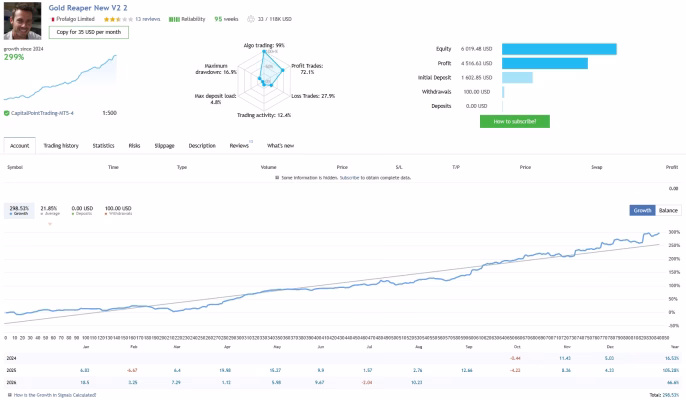The image size is (686, 400).
Task: Click the subscribers icon next to 33 / 118K USD
Action: pyautogui.click(x=251, y=19)
